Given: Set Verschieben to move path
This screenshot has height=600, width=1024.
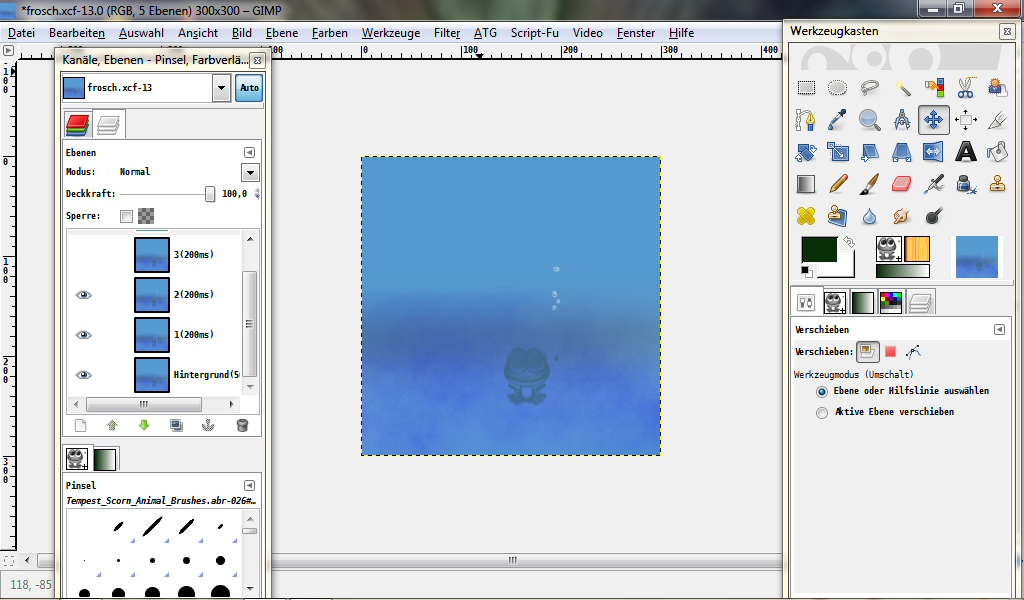Looking at the screenshot, I should 913,352.
